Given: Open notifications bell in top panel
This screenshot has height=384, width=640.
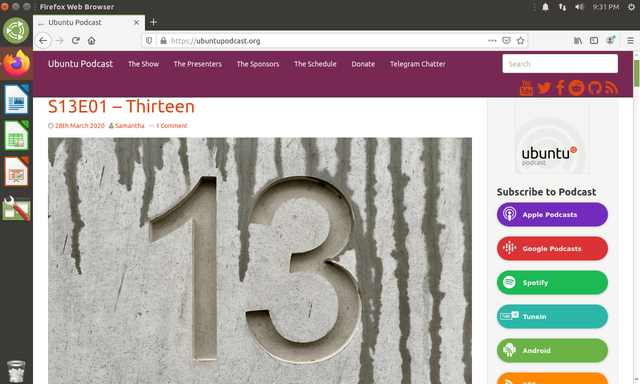Looking at the screenshot, I should coord(545,7).
